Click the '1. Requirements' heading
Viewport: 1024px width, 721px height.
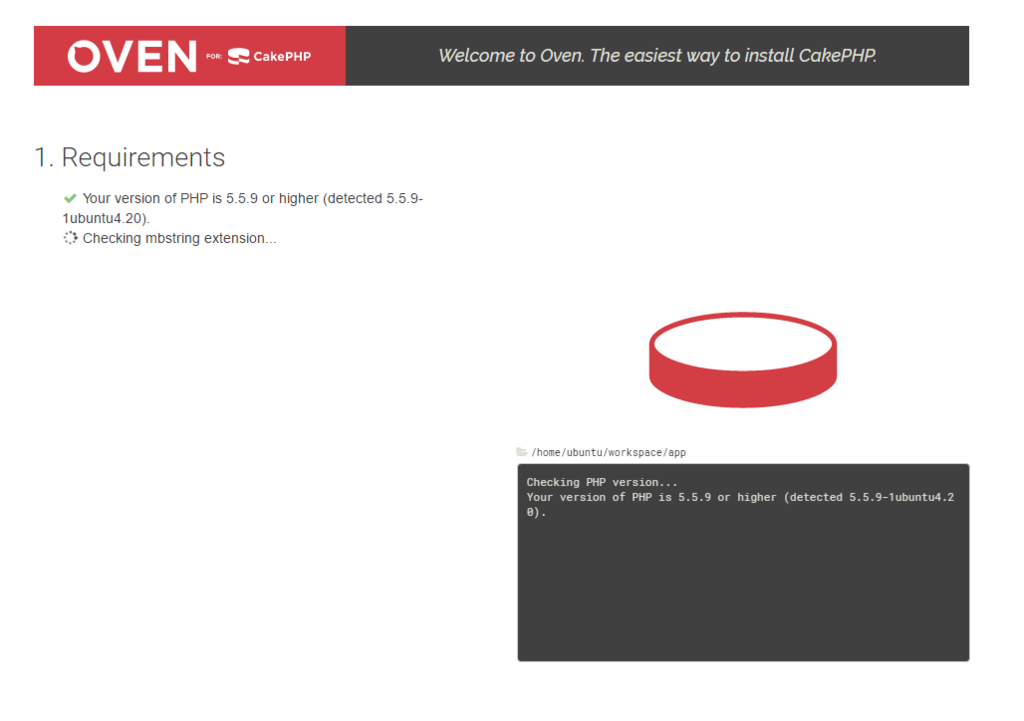click(130, 157)
